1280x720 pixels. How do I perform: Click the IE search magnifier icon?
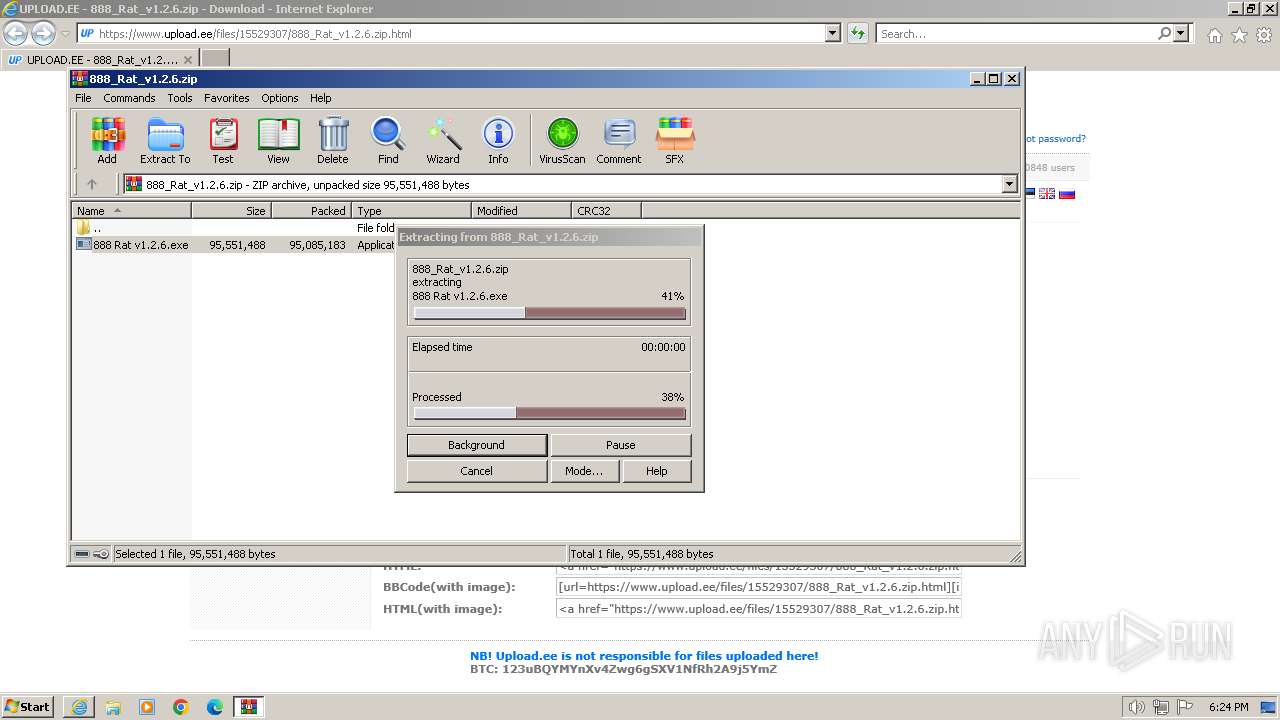point(1164,33)
